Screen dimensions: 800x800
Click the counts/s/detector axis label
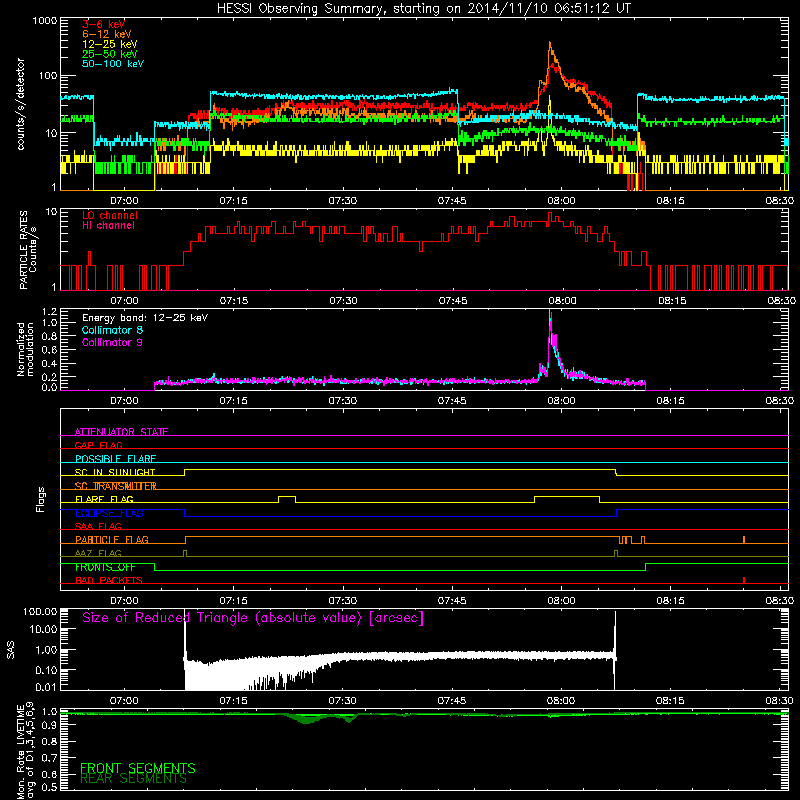tap(21, 104)
